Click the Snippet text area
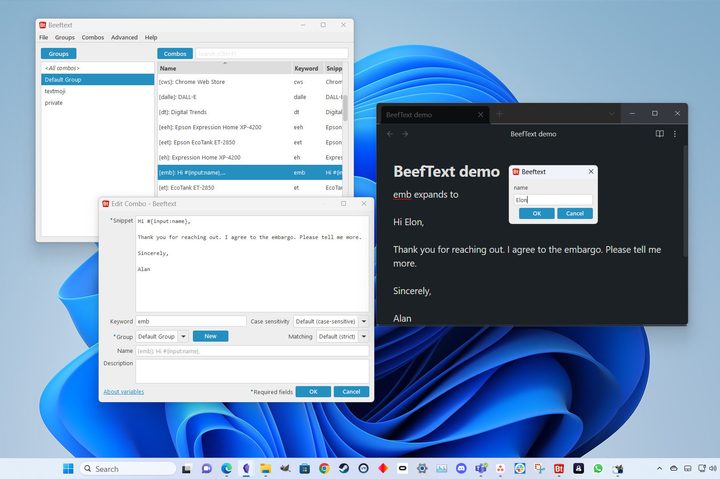The width and height of the screenshot is (720, 479). (x=252, y=264)
